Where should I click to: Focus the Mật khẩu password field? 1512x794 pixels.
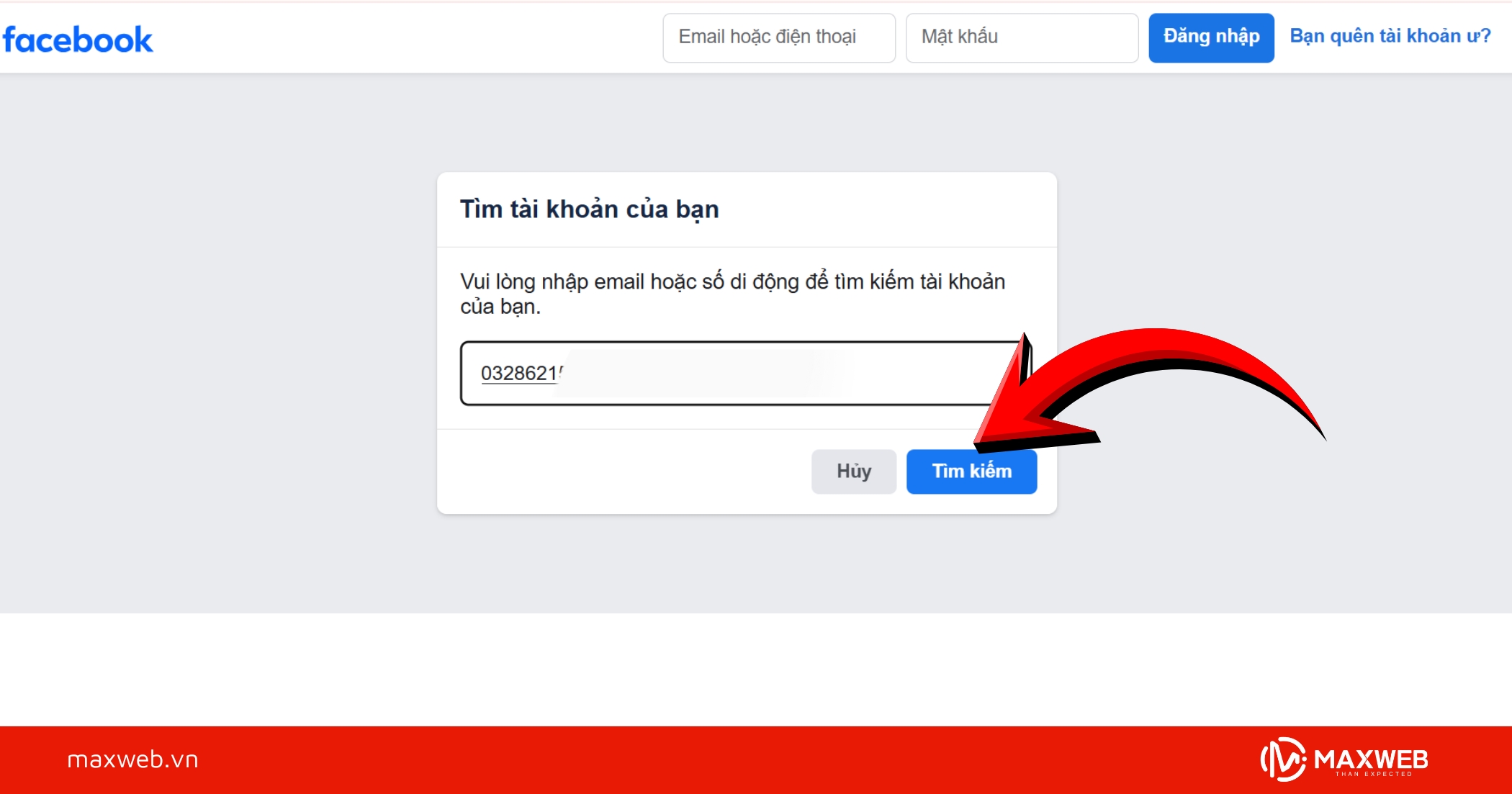[1022, 37]
